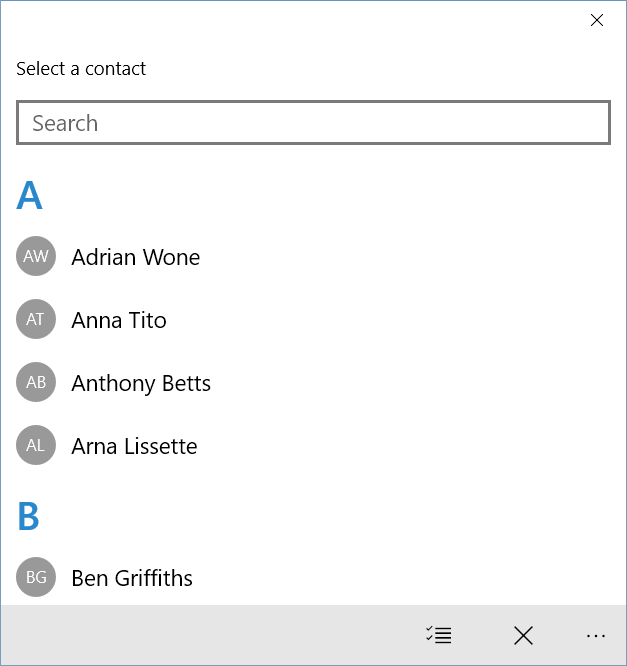627x666 pixels.
Task: Jump using the letter A group header
Action: [30, 196]
